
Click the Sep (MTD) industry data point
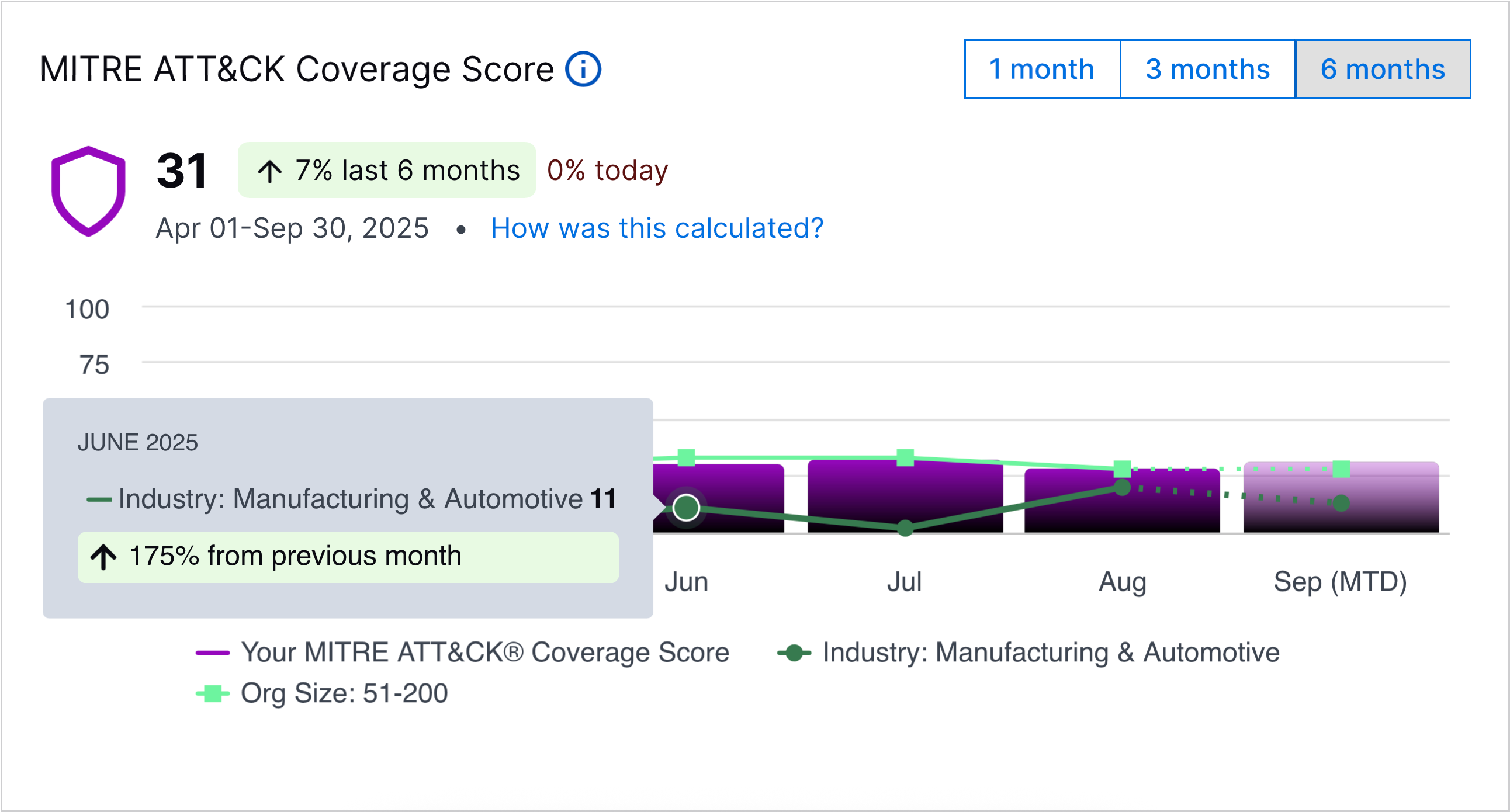point(1341,502)
